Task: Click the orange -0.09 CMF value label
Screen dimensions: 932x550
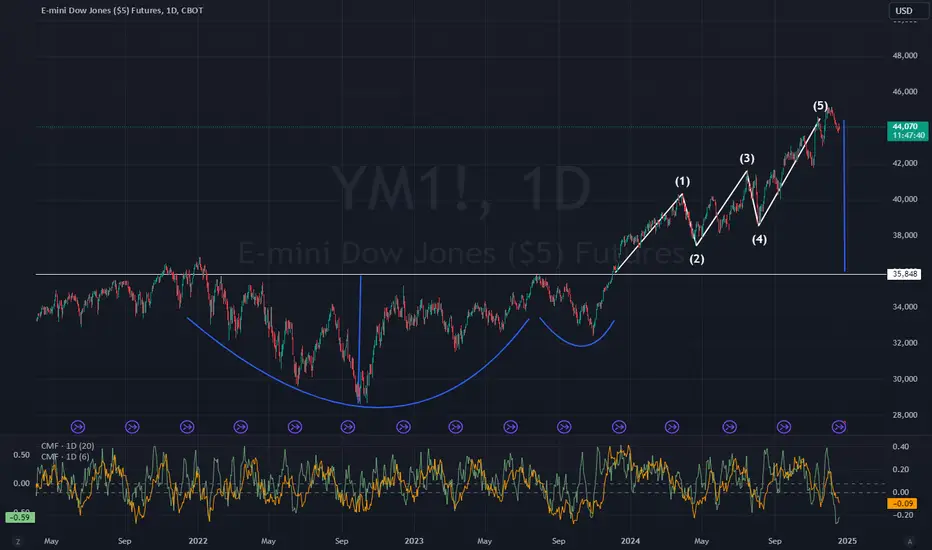Action: coord(902,504)
